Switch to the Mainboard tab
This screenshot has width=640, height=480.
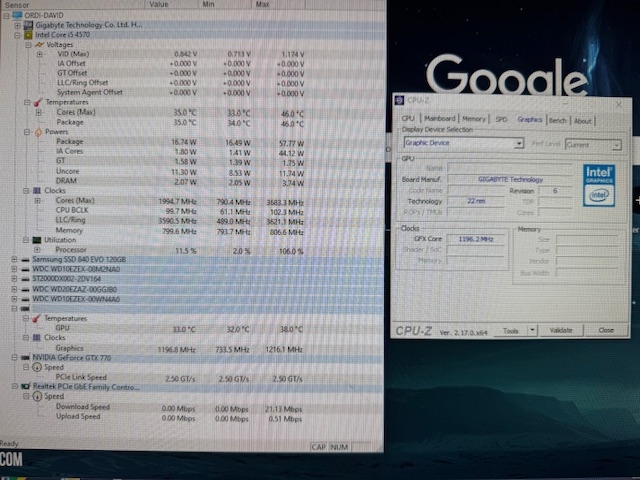440,118
